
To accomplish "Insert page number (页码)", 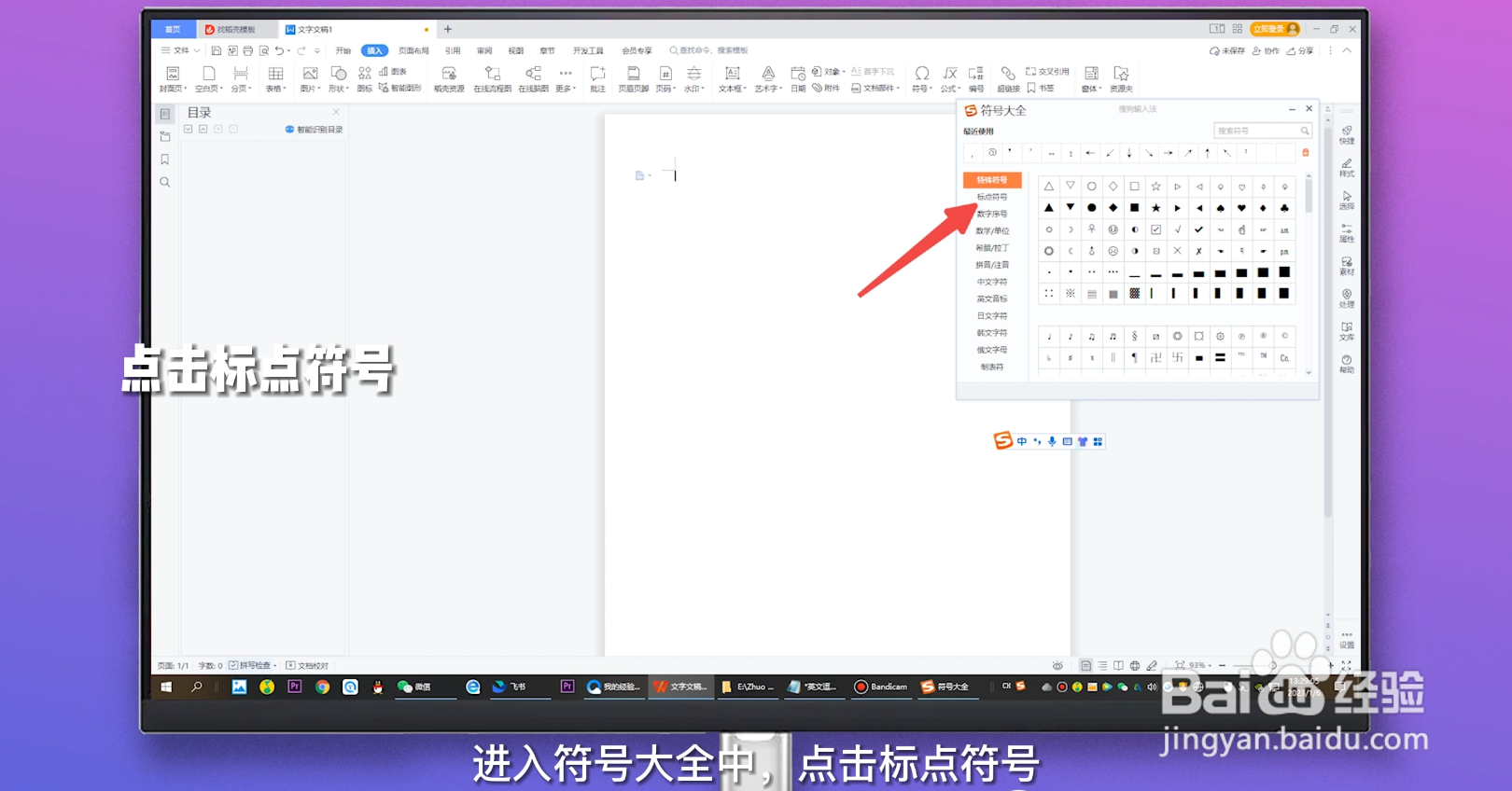I will 665,79.
